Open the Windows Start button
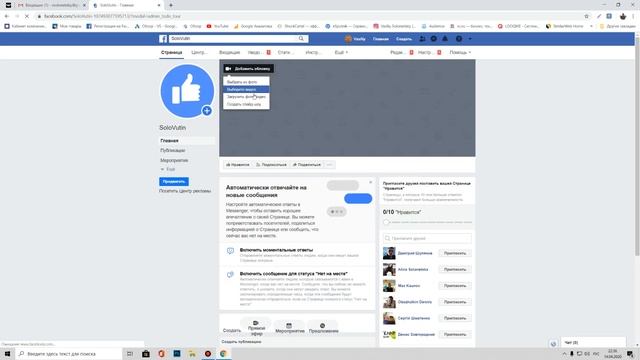This screenshot has width=640, height=360. (7, 353)
